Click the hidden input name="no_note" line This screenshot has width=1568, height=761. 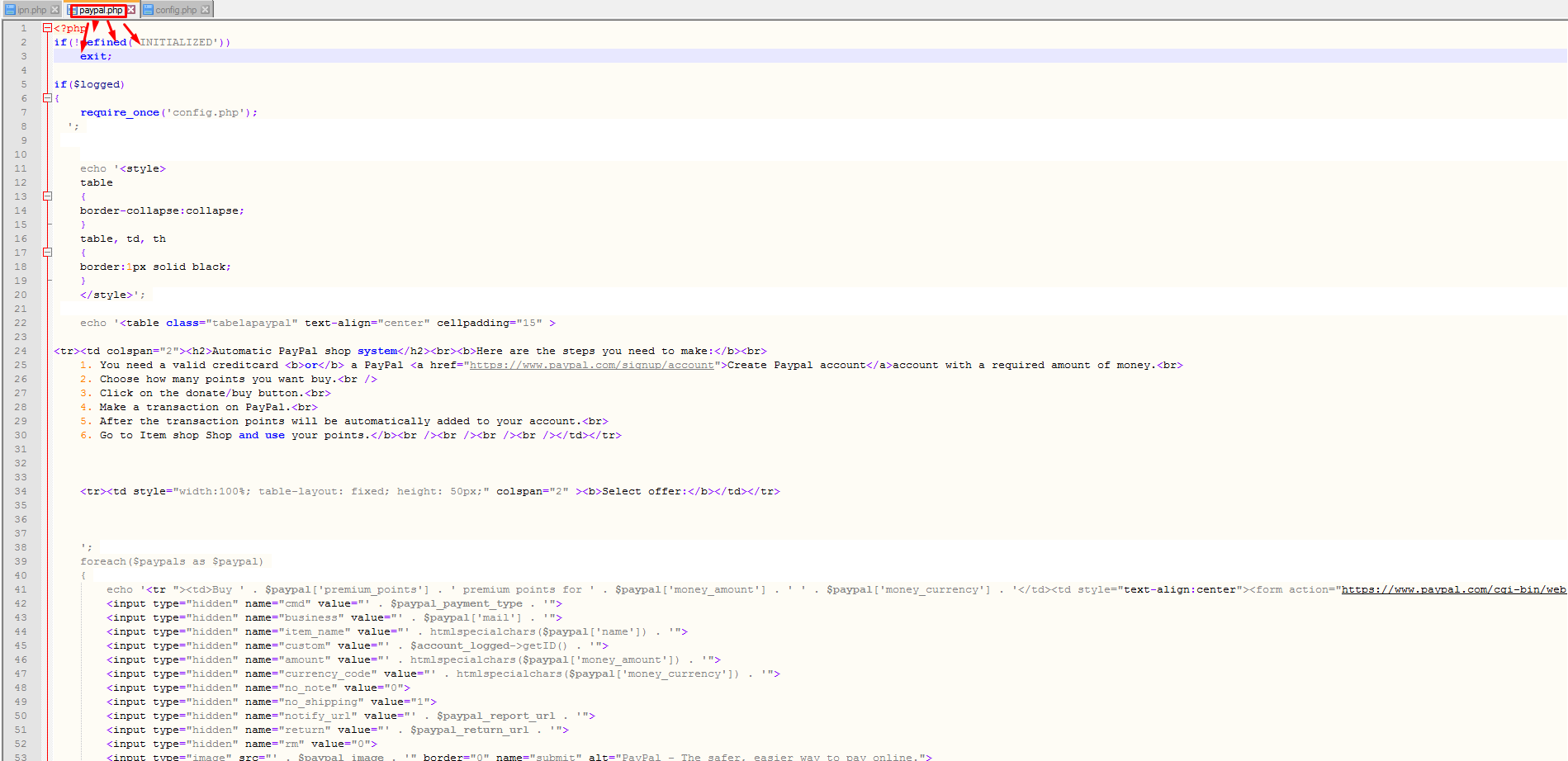click(258, 688)
